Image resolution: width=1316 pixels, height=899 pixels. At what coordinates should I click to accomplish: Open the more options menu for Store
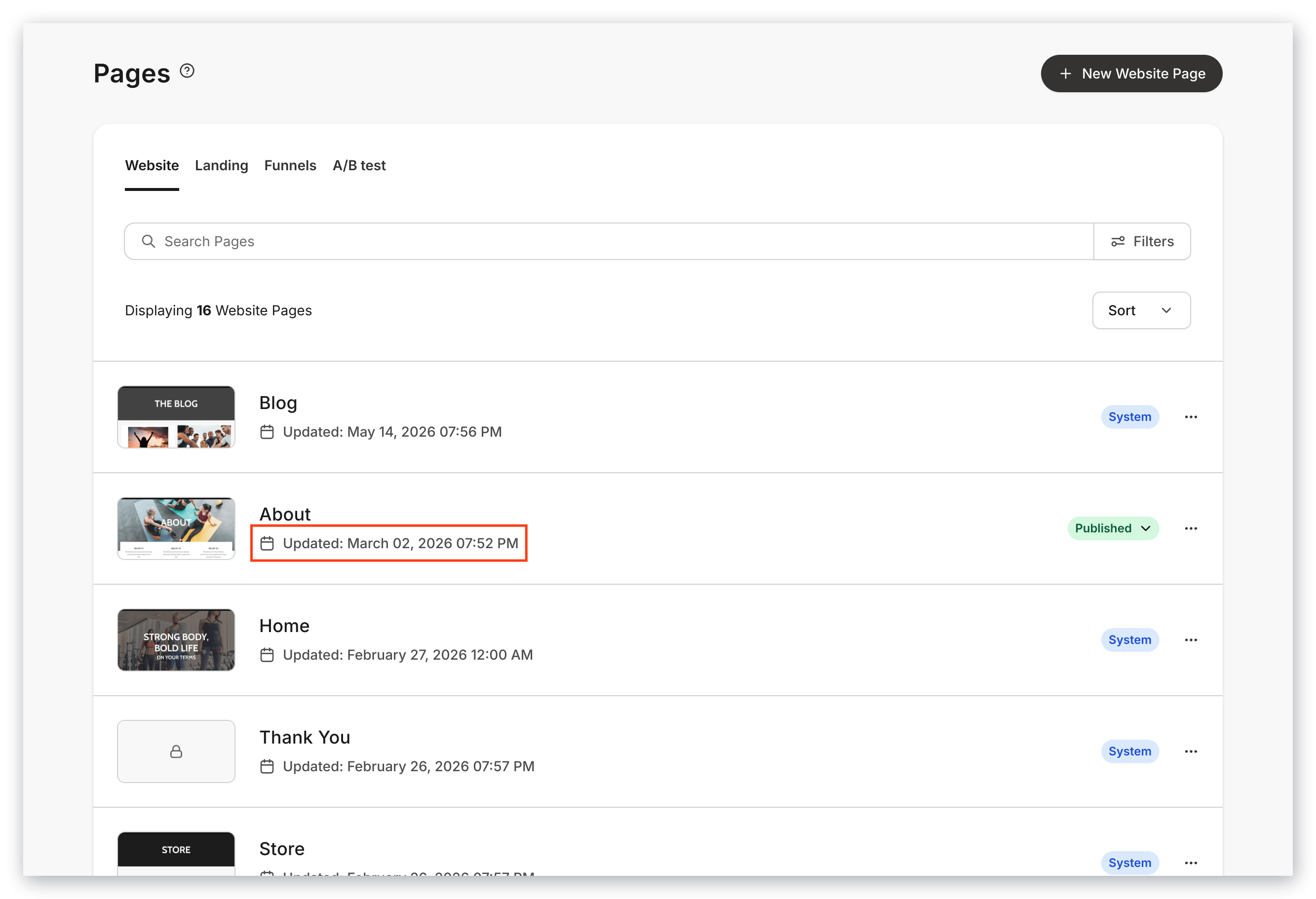(1190, 863)
